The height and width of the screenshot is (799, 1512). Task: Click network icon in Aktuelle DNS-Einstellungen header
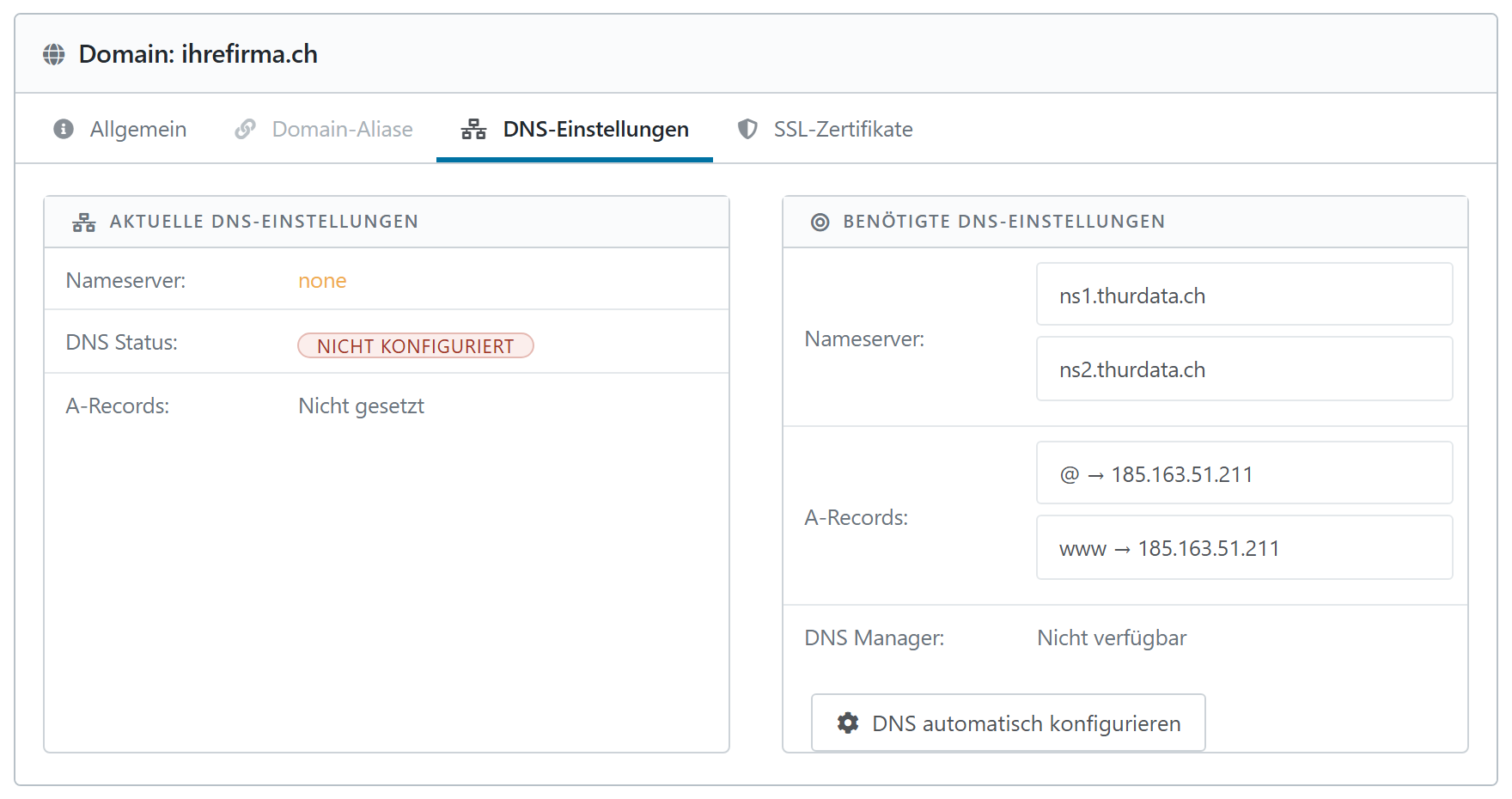click(x=84, y=223)
